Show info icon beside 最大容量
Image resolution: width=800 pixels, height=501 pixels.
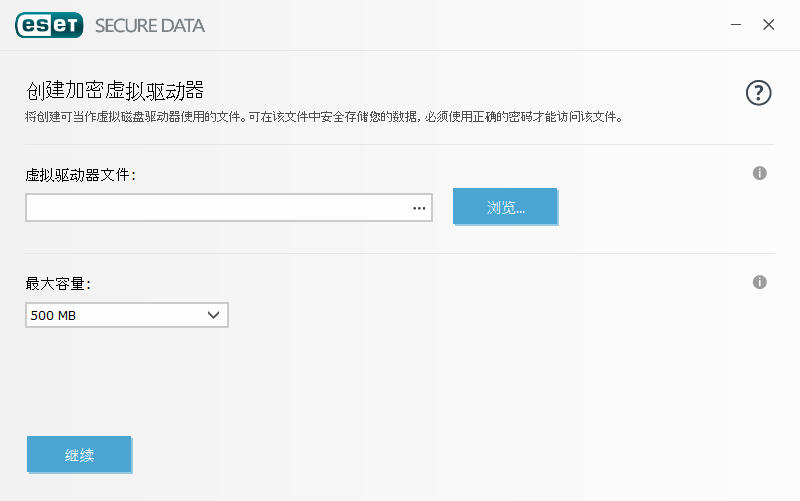(760, 282)
